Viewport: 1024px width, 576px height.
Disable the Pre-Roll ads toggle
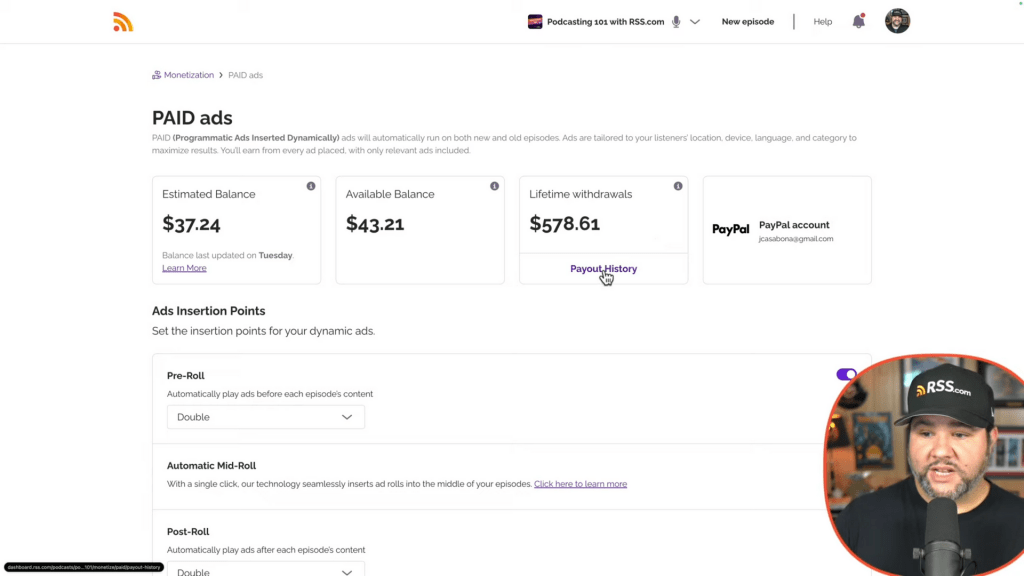pos(846,375)
